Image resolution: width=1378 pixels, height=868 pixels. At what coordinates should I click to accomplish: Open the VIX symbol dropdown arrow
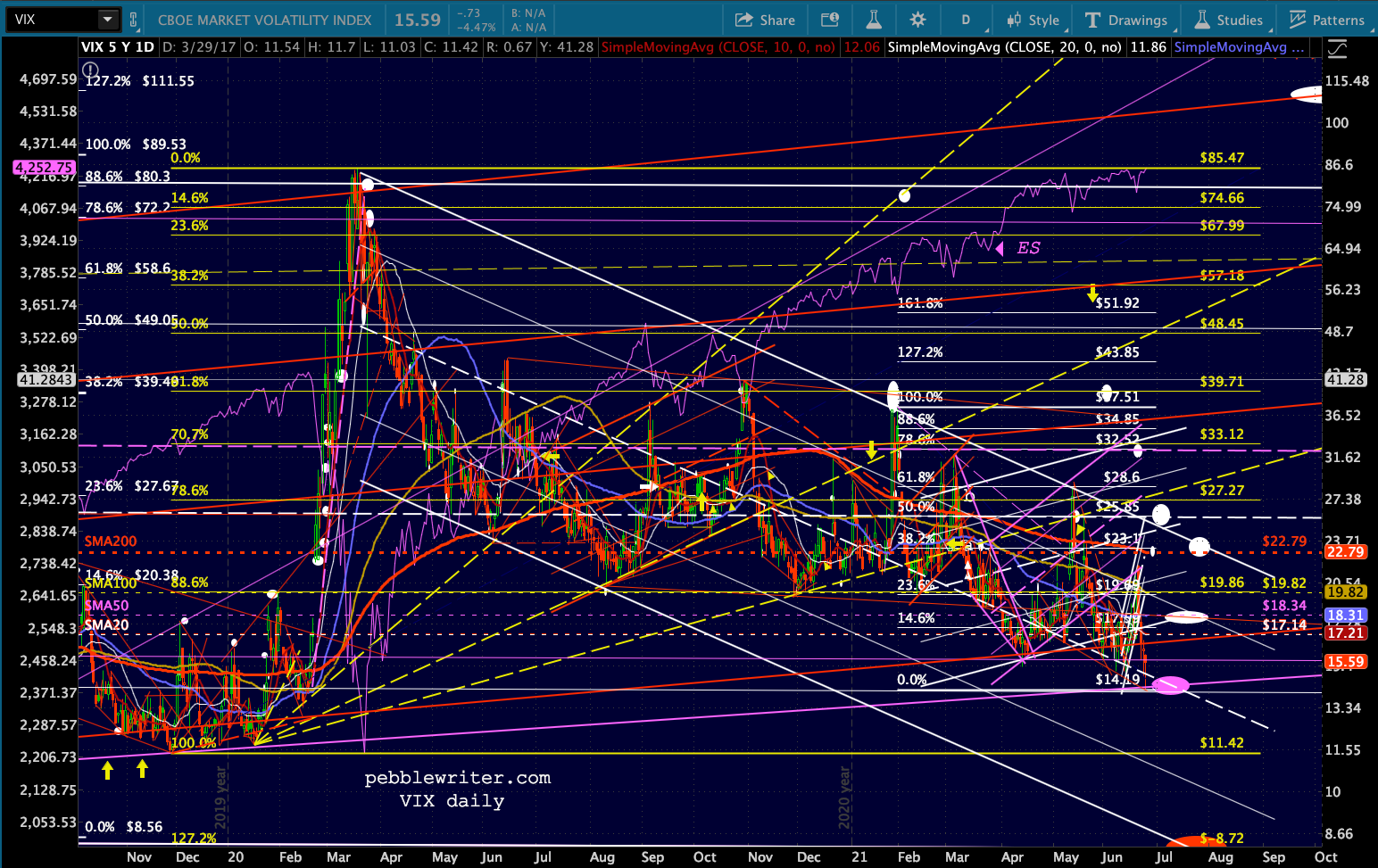point(107,19)
